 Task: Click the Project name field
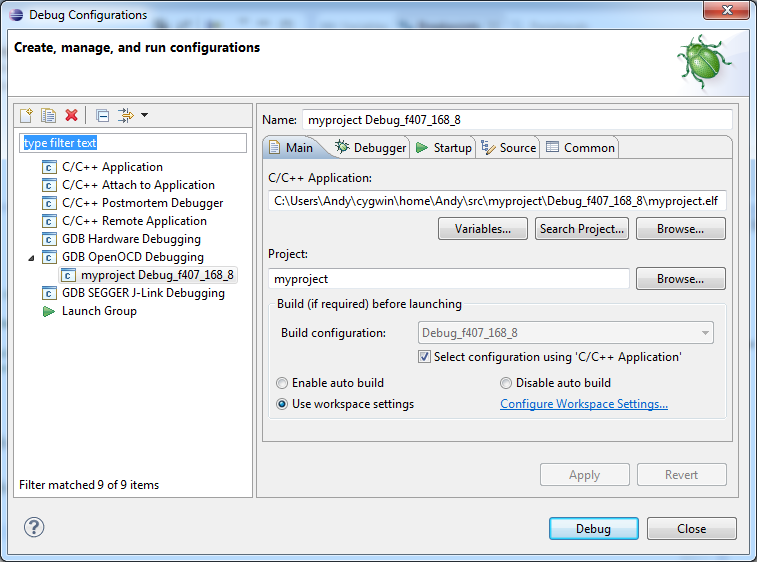[449, 279]
